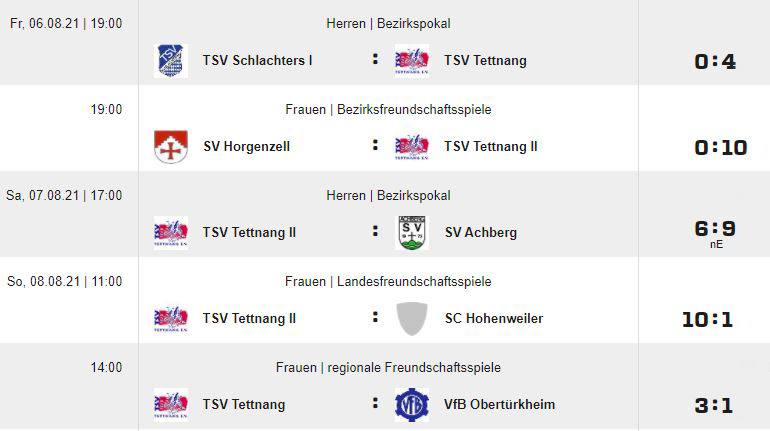Click the SV Achberg club crest
The height and width of the screenshot is (431, 770).
pos(412,233)
